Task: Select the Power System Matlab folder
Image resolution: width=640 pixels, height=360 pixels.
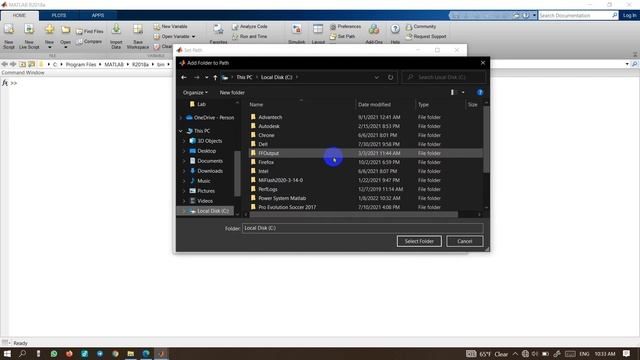Action: (x=282, y=198)
